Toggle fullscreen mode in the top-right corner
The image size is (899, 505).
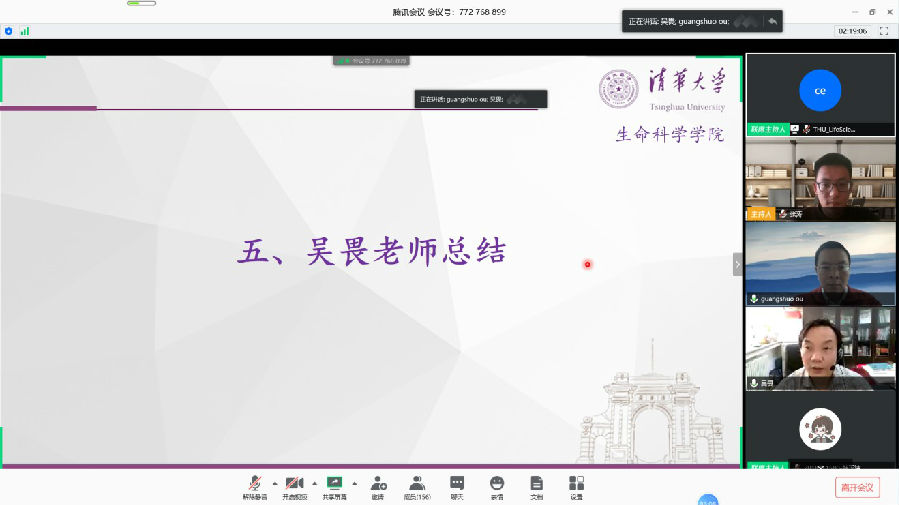pos(883,31)
